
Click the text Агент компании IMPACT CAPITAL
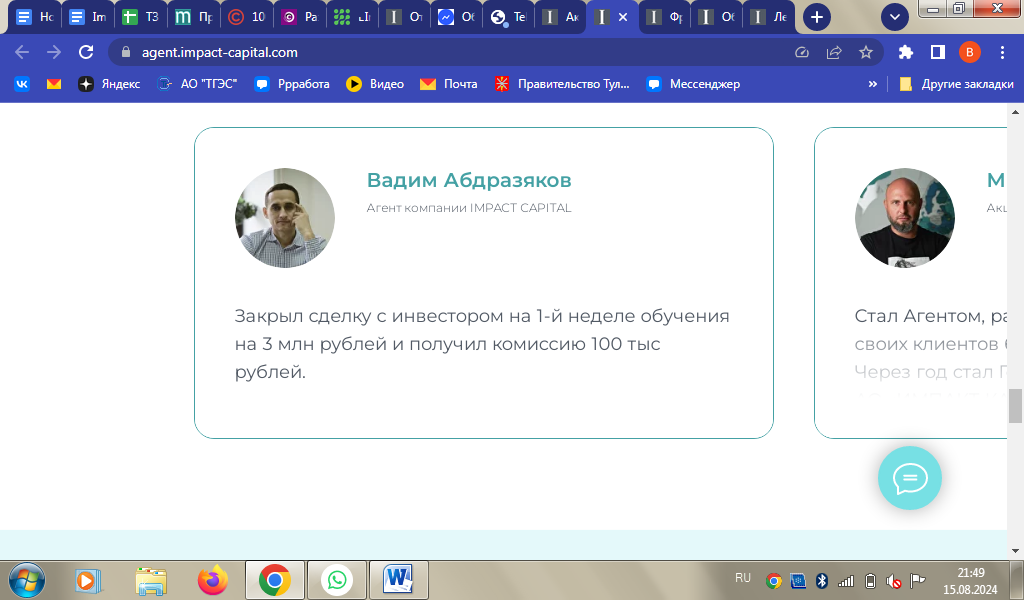click(469, 208)
